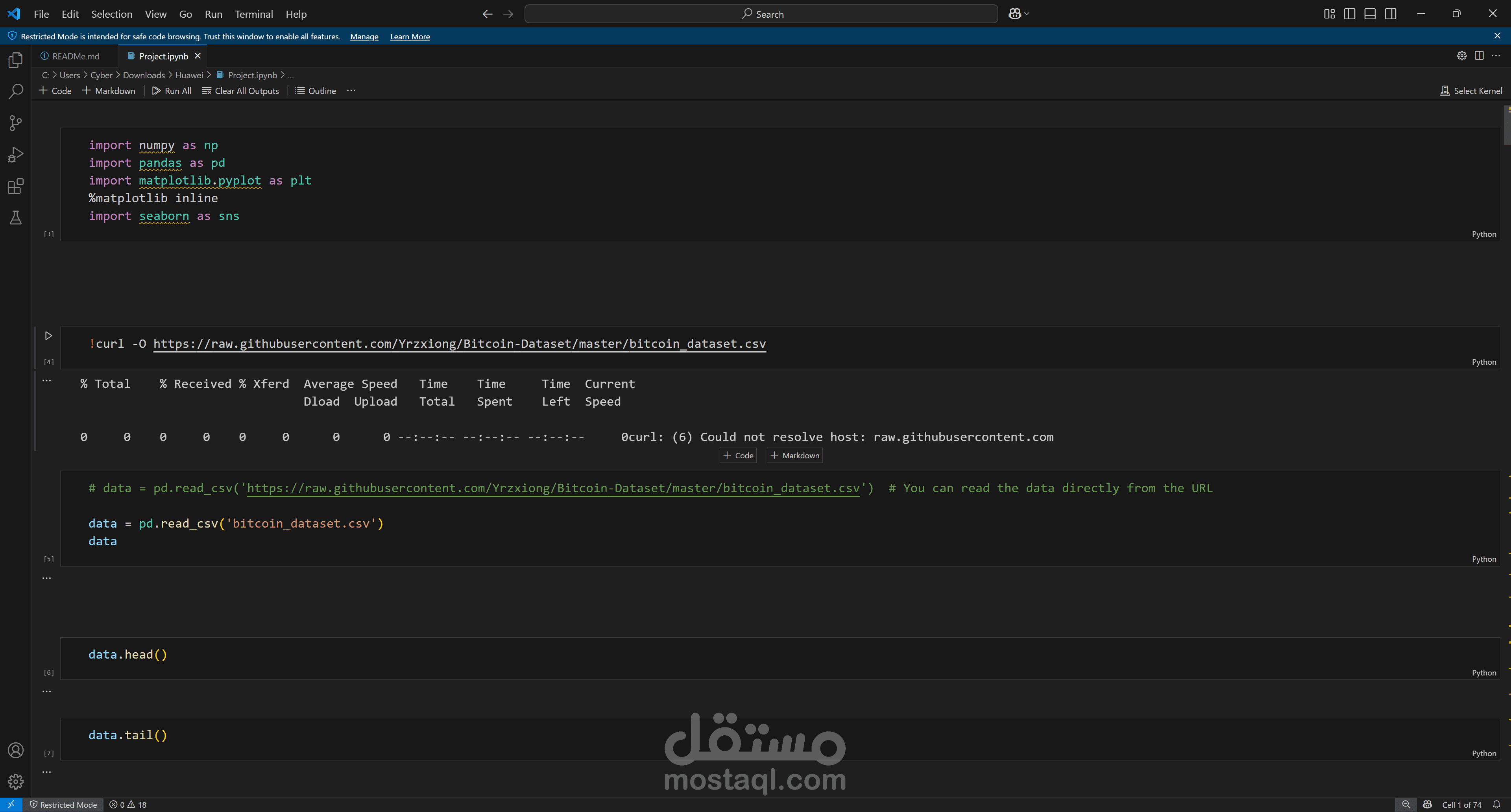Click the Search command center field
1511x812 pixels.
click(761, 14)
